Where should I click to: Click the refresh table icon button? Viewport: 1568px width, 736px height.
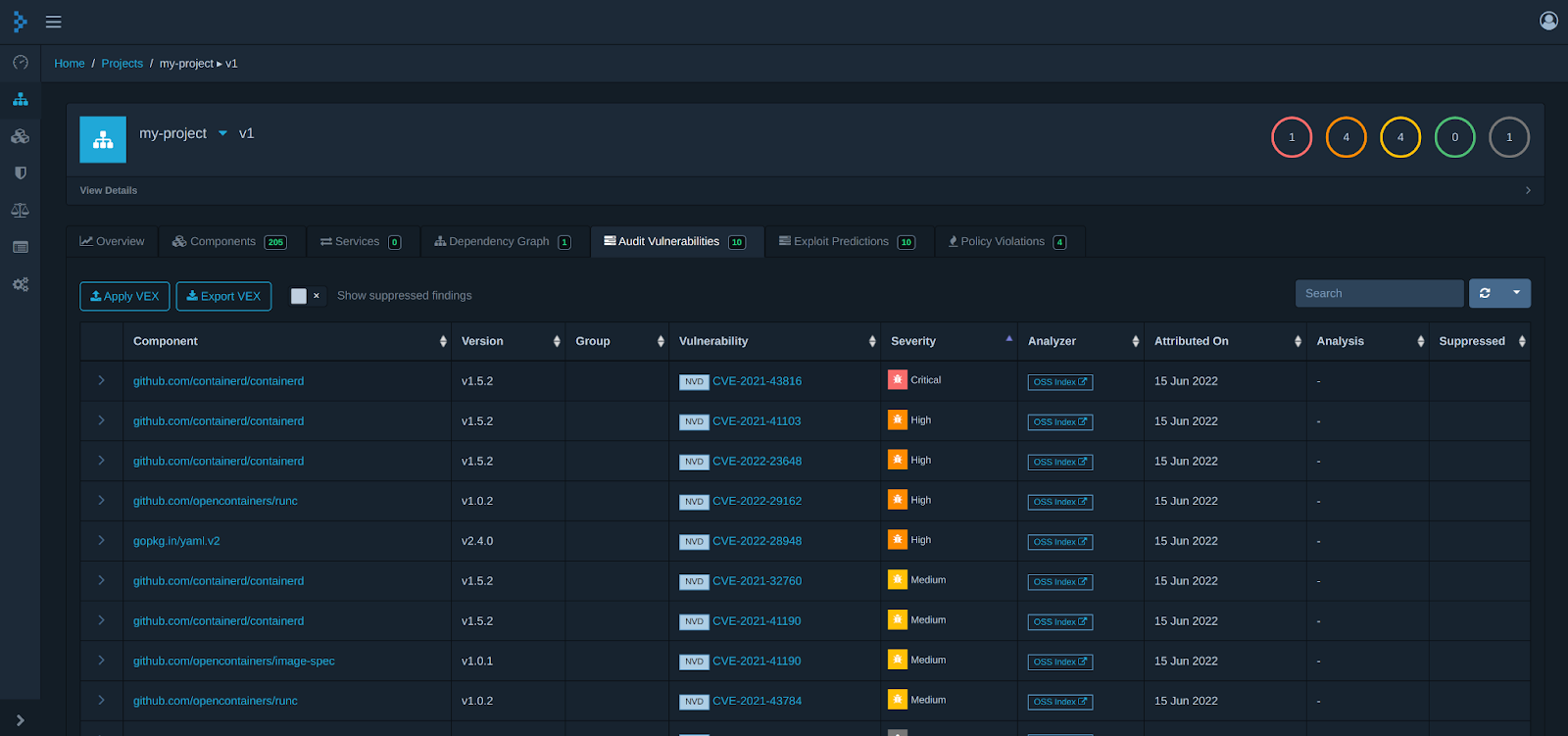coord(1485,293)
